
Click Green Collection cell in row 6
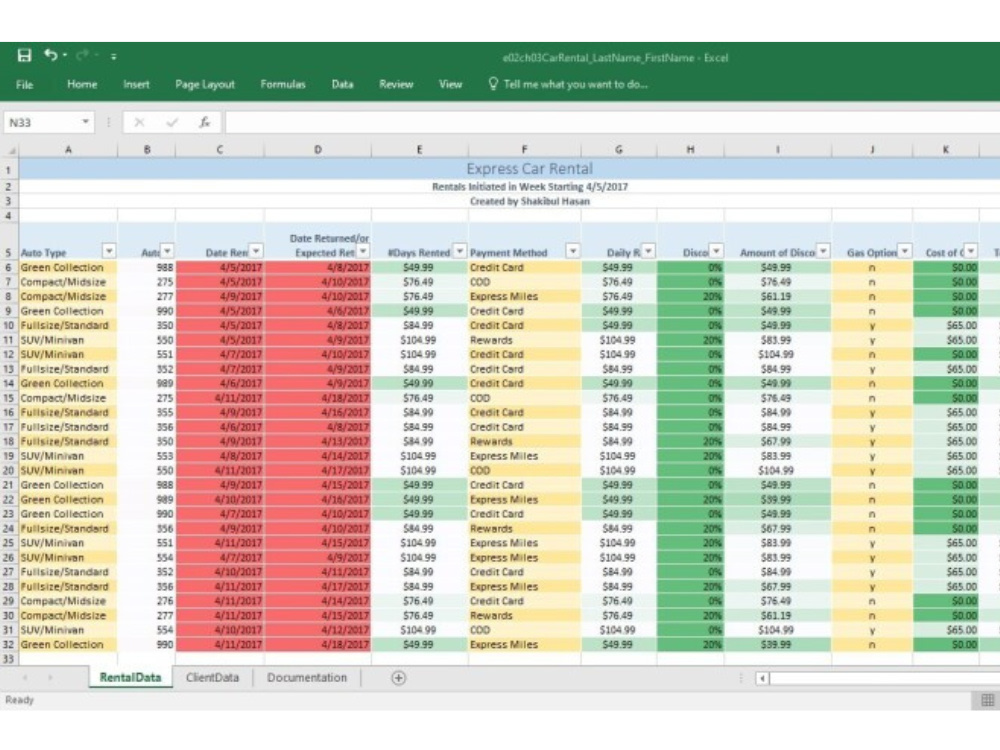(x=68, y=268)
